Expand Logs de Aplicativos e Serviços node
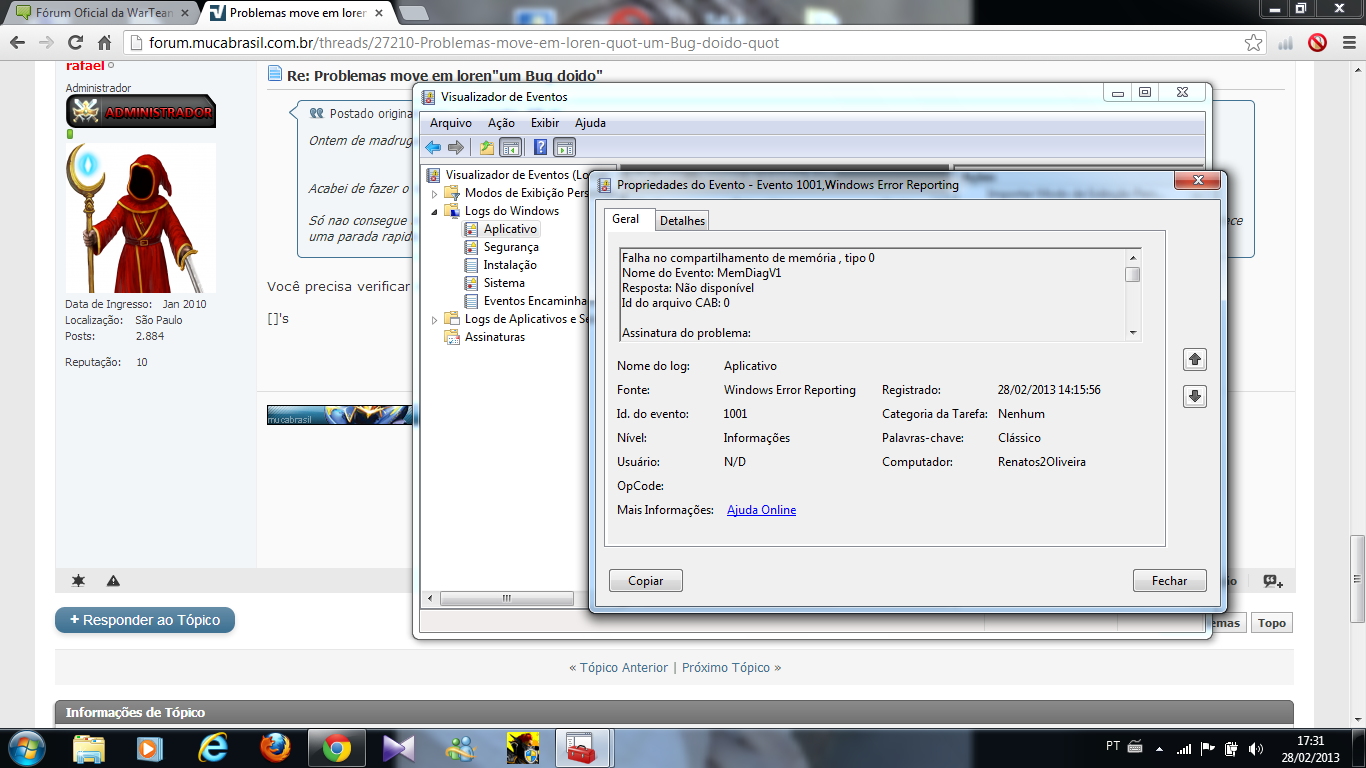The width and height of the screenshot is (1366, 768). (x=435, y=319)
